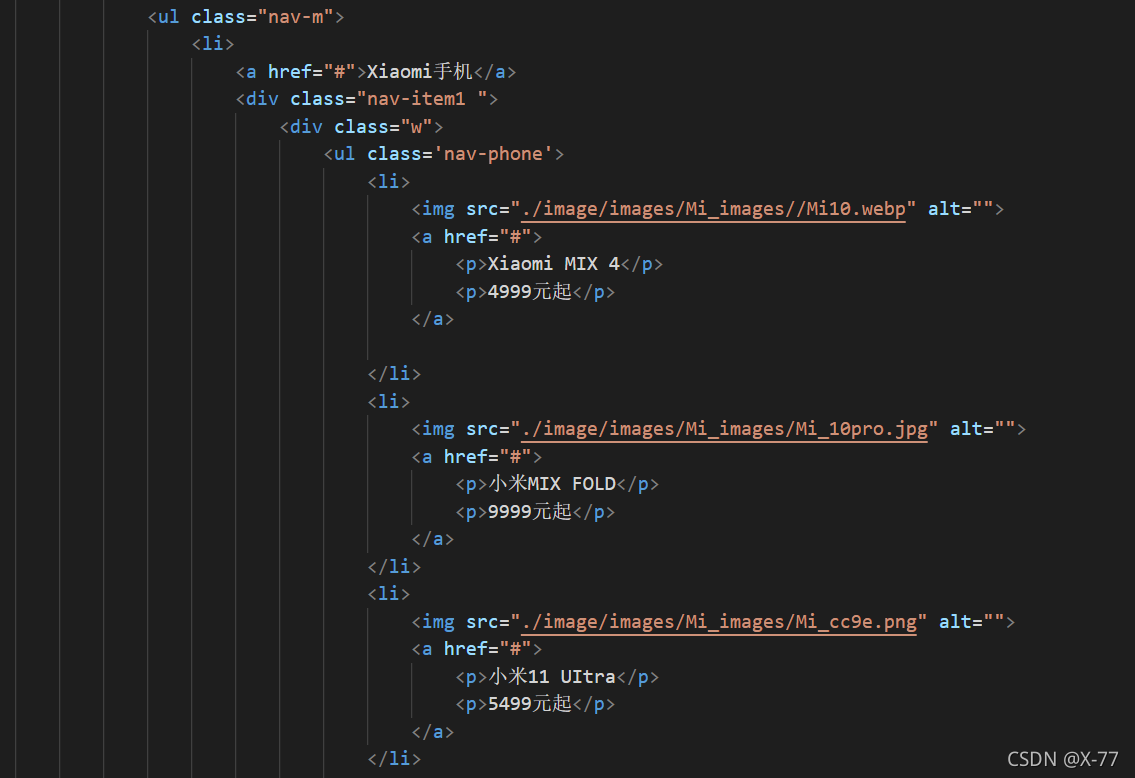Open the Mi_10pro.jpg image path link
This screenshot has height=778, width=1135.
(724, 429)
